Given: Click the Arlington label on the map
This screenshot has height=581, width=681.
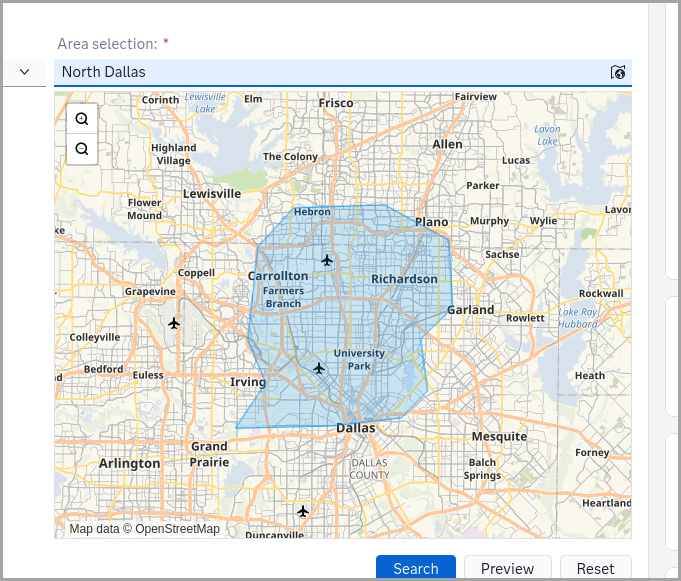Looking at the screenshot, I should click(x=129, y=463).
